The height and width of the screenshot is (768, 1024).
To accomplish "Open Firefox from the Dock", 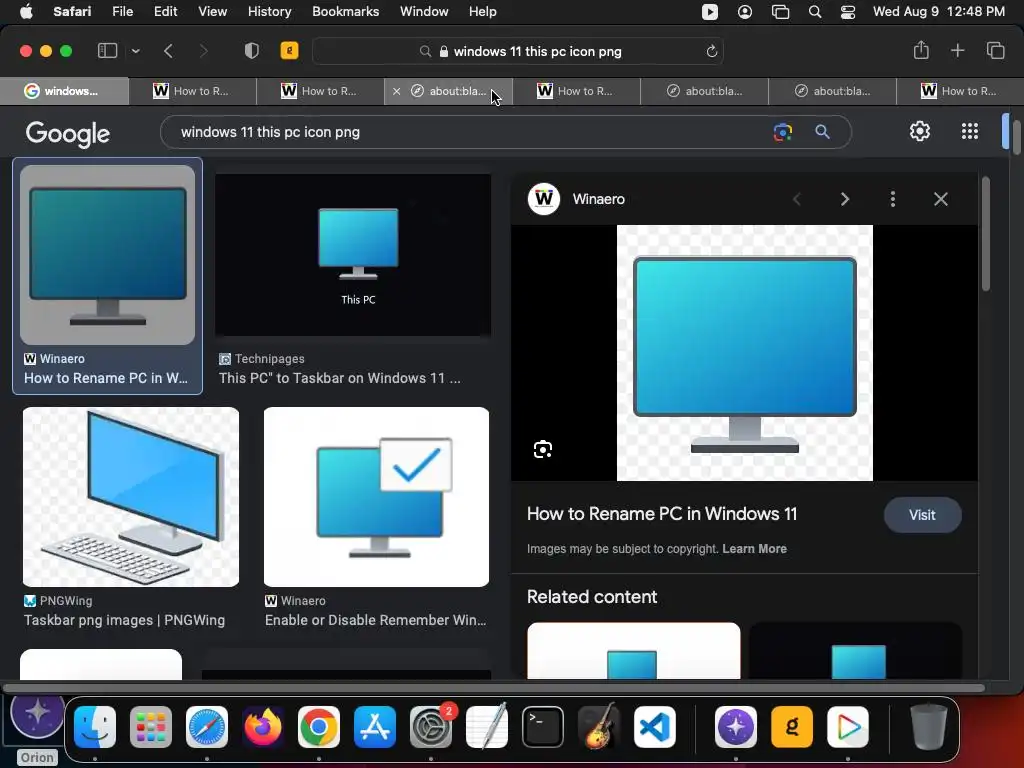I will 263,727.
